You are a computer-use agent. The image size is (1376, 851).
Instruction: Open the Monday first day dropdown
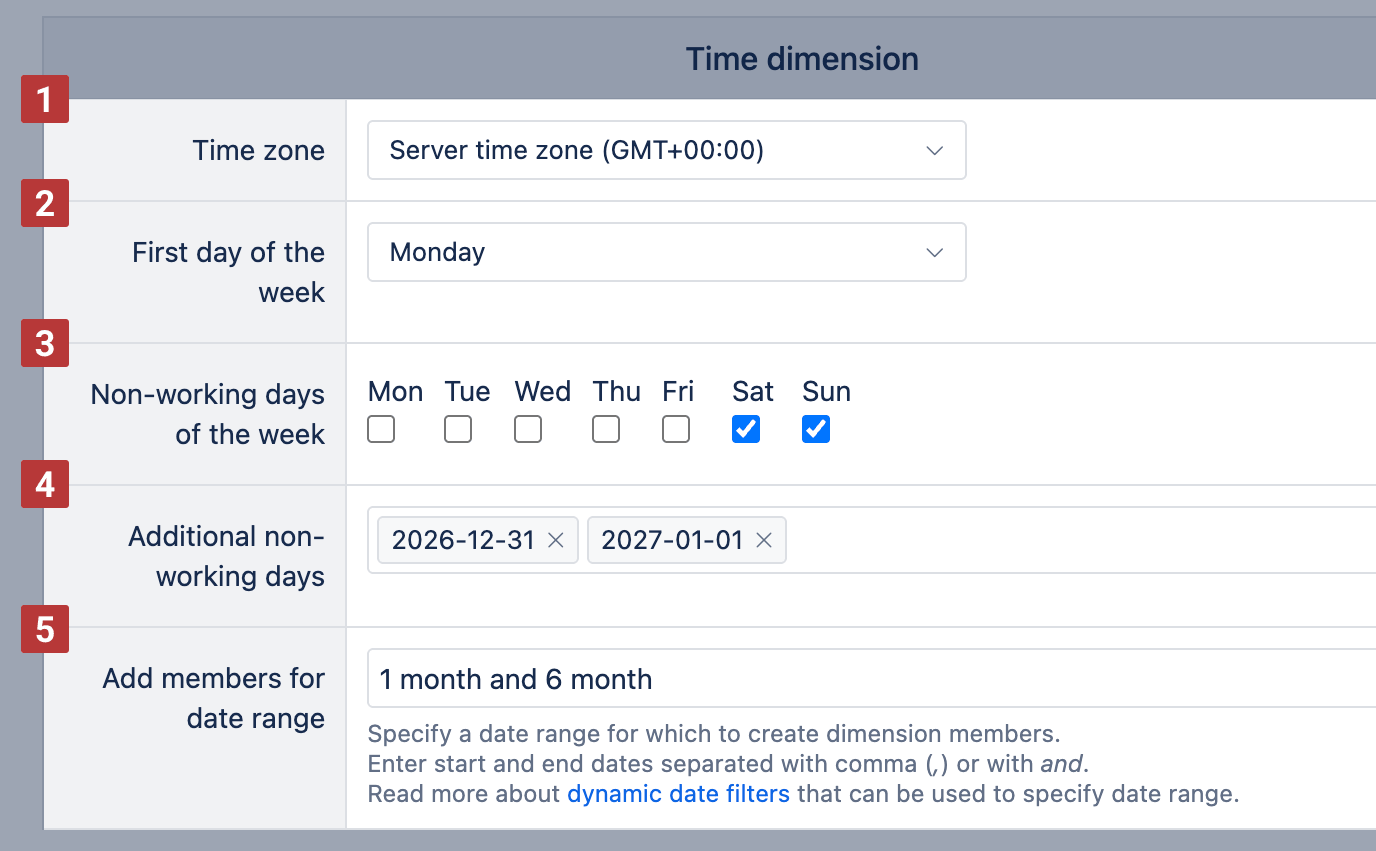click(666, 253)
